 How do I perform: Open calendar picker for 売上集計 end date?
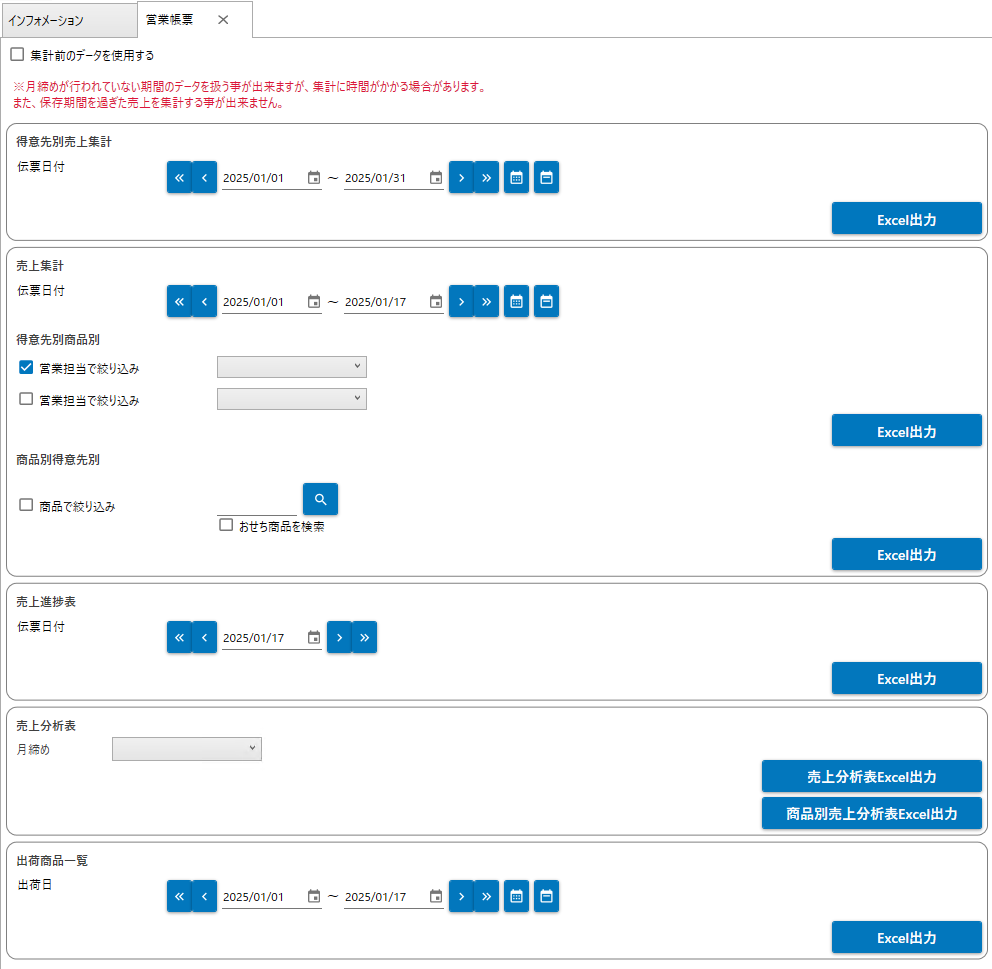tap(436, 302)
